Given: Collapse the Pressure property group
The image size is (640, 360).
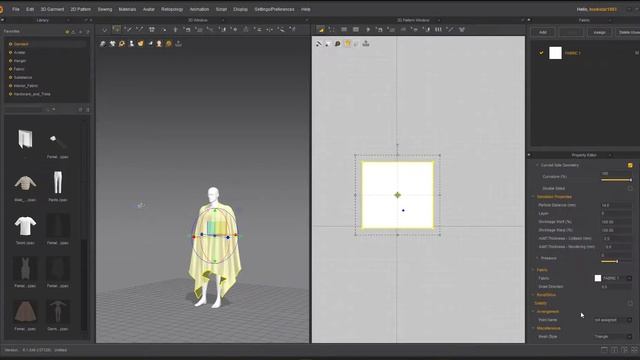Looking at the screenshot, I should [x=537, y=258].
